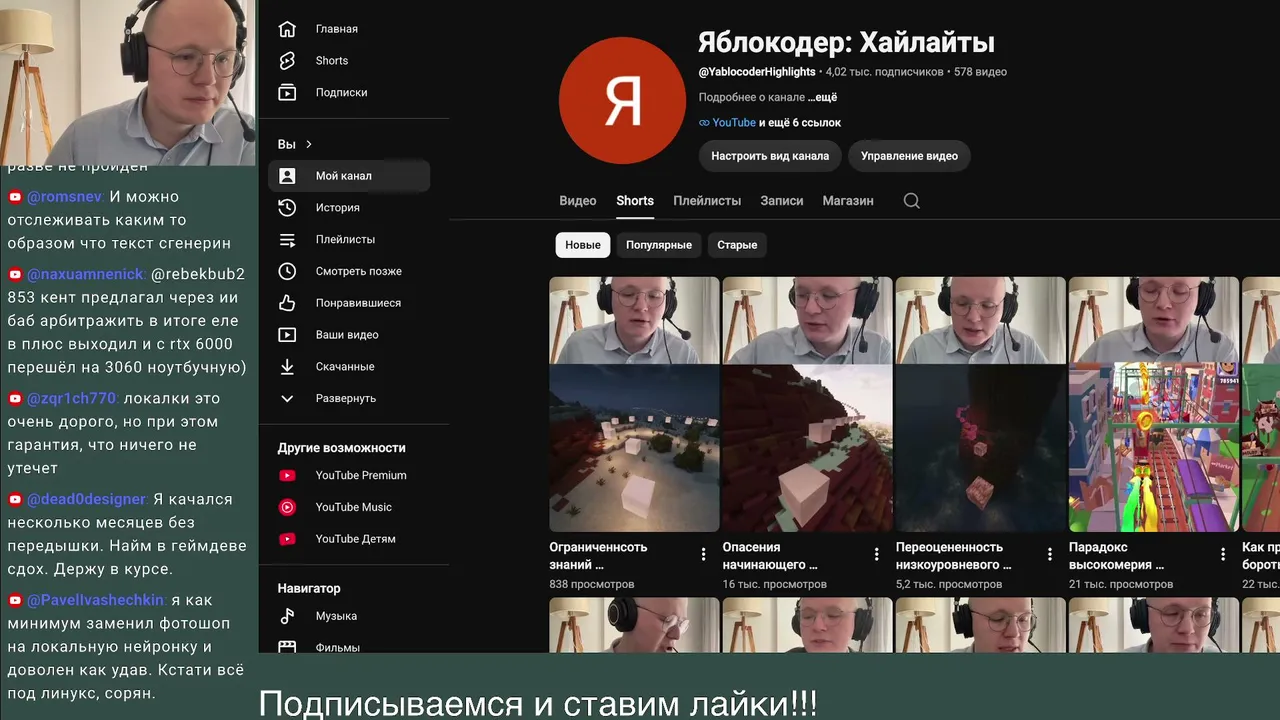
Task: Click the Смотреть позже clock icon
Action: 287,271
